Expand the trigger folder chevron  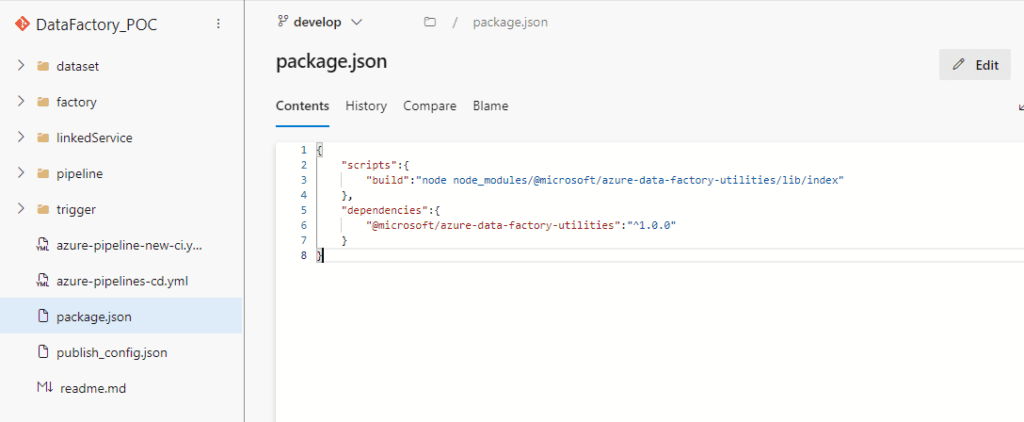click(x=21, y=209)
